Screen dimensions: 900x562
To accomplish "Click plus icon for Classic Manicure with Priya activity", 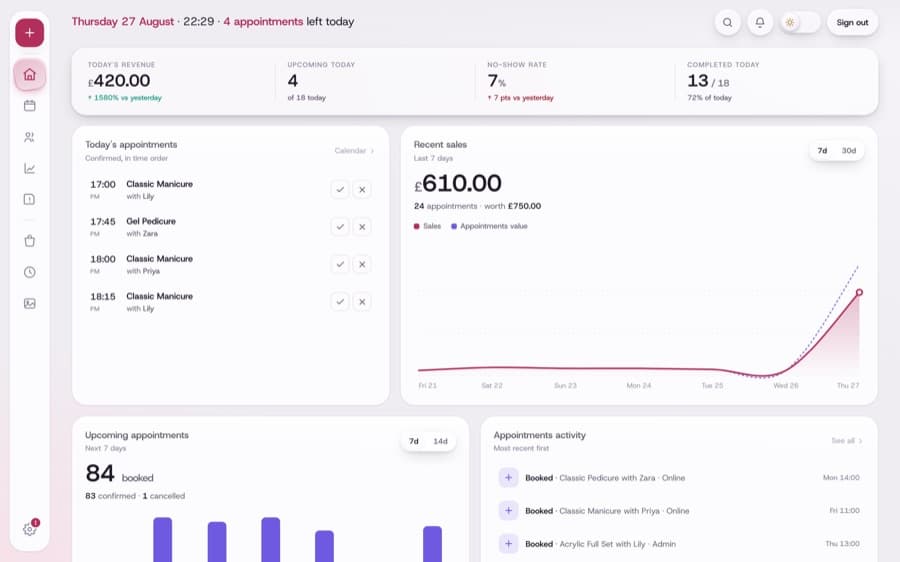I will 509,511.
